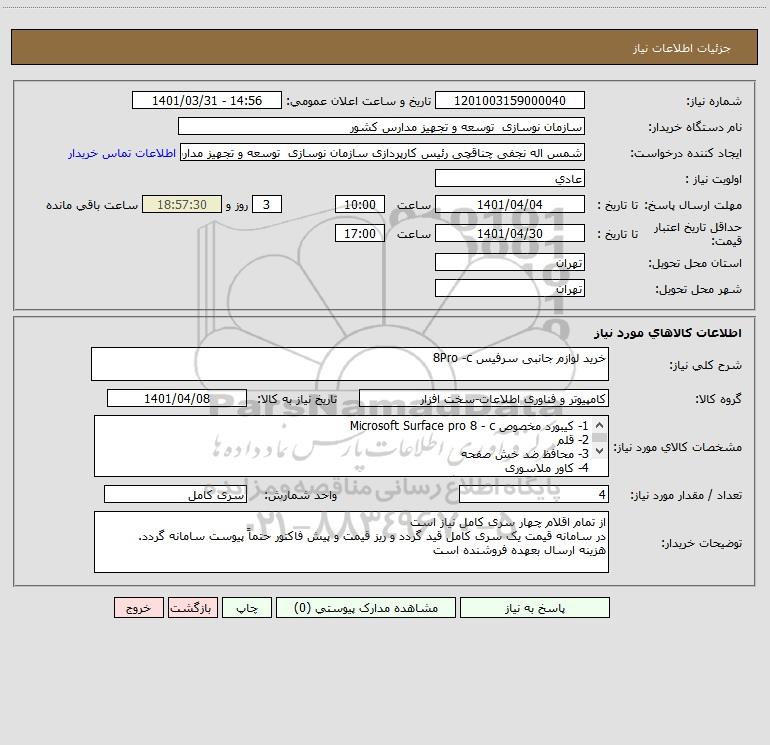Select item line 2- قلم
This screenshot has width=770, height=745.
click(x=573, y=440)
